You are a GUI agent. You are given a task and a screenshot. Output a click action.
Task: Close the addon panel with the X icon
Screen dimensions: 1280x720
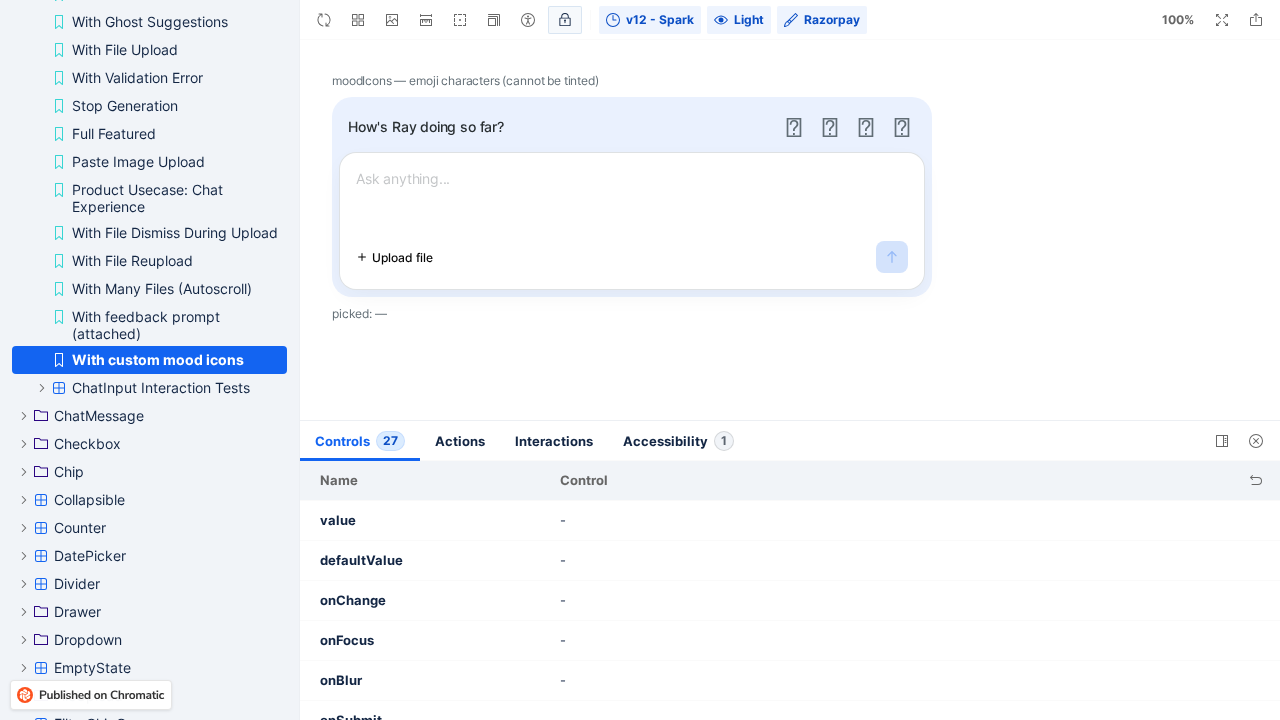1256,441
